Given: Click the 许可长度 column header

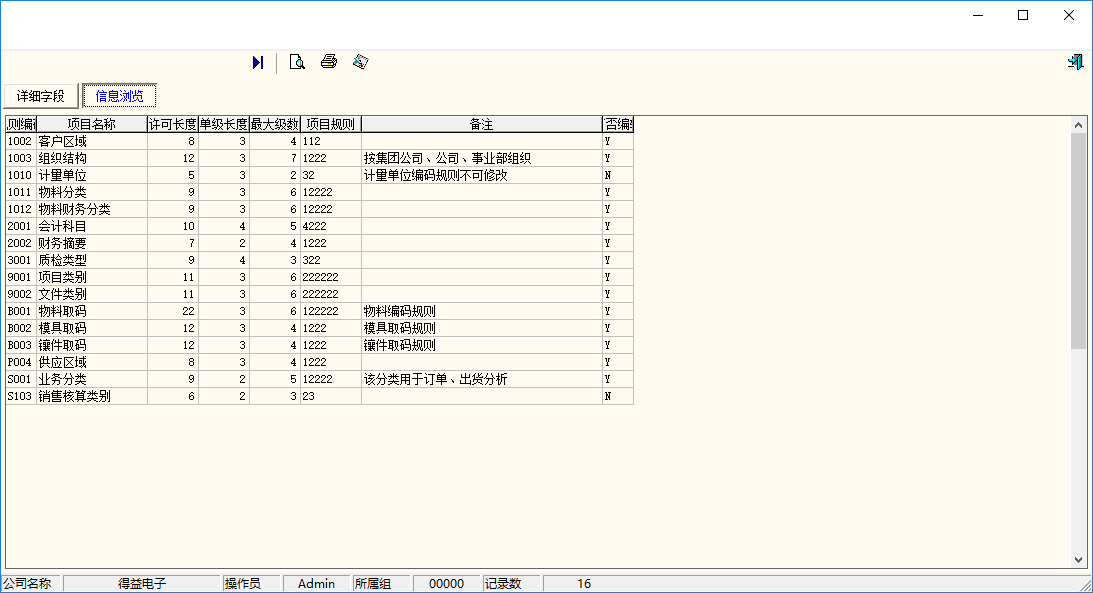Looking at the screenshot, I should coord(173,124).
